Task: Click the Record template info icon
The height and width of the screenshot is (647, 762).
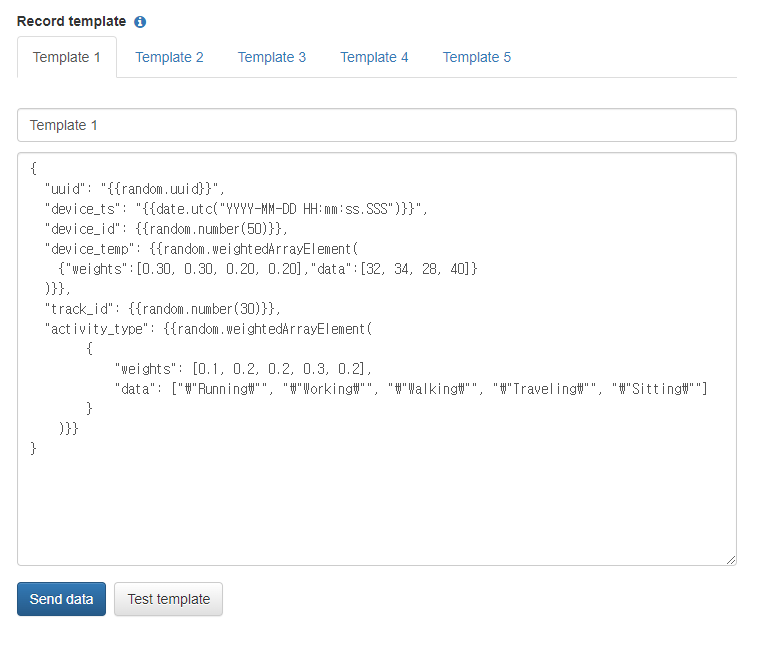Action: (x=140, y=22)
